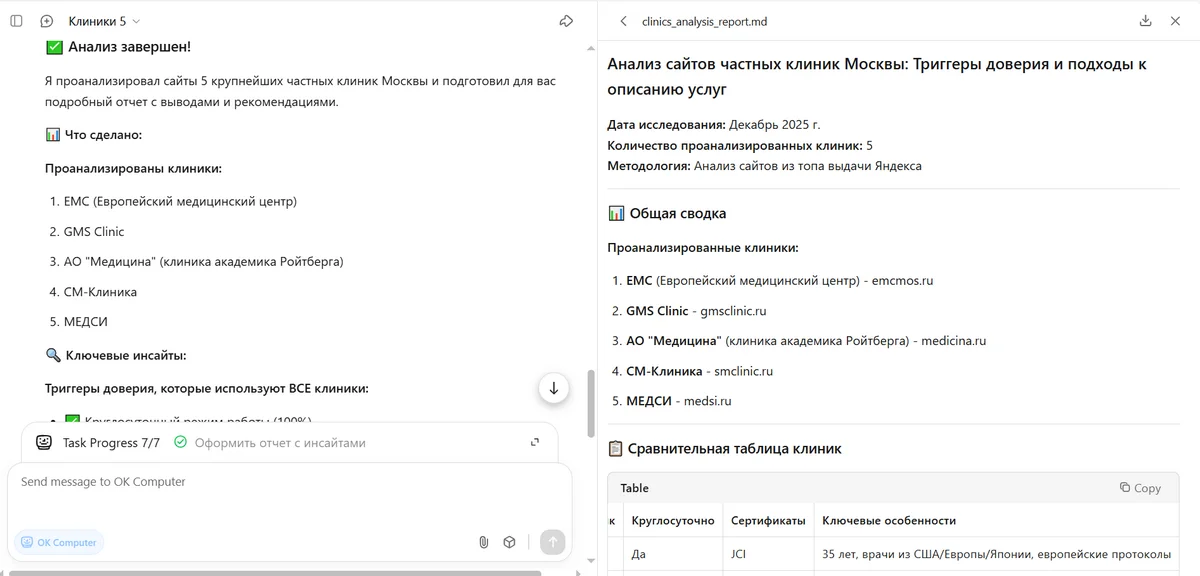Viewport: 1200px width, 576px height.
Task: Send the message with arrow button
Action: 552,542
